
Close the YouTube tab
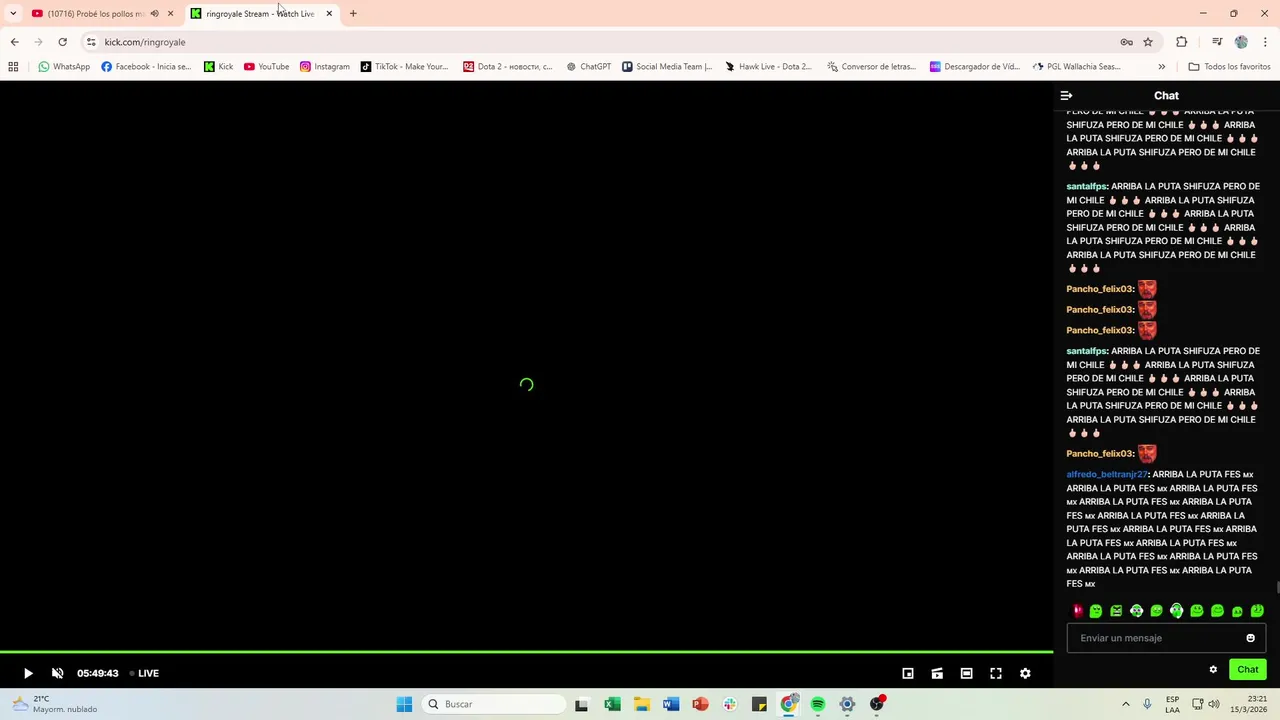[x=170, y=13]
